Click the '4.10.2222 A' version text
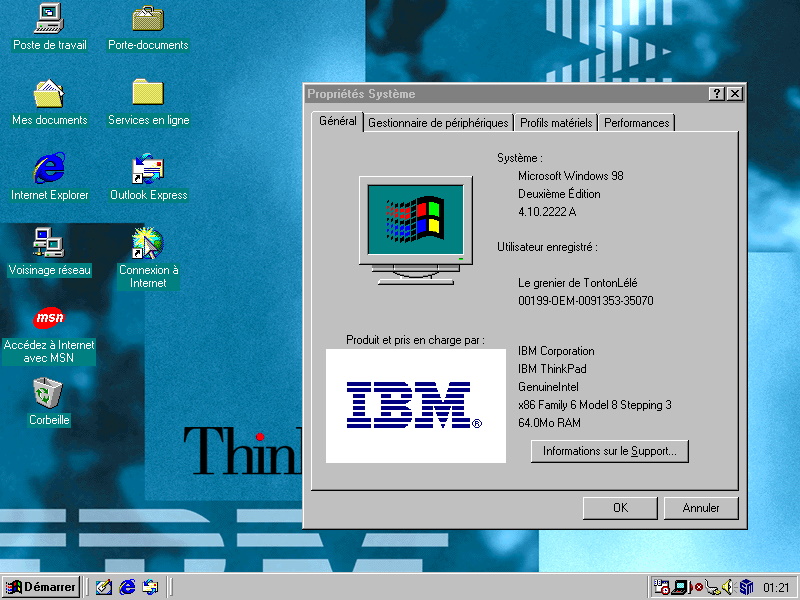Viewport: 800px width, 600px height. coord(547,212)
